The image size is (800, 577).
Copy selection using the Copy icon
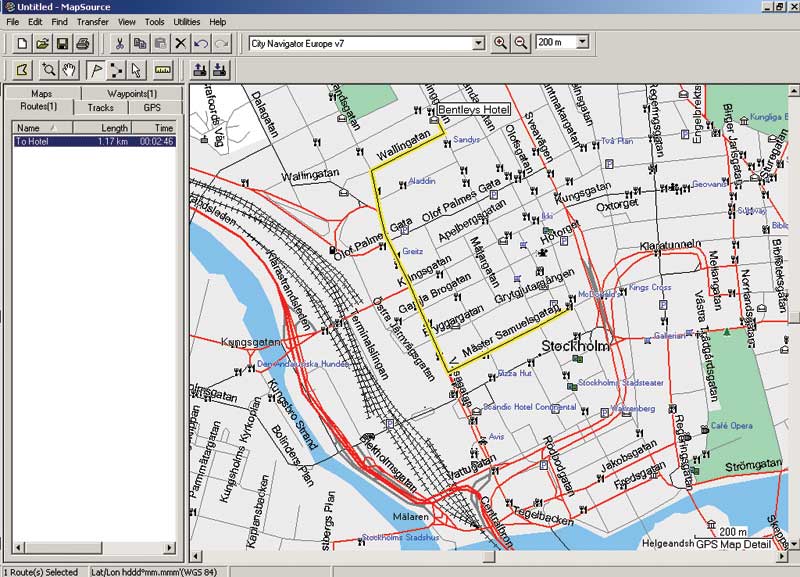tap(140, 44)
